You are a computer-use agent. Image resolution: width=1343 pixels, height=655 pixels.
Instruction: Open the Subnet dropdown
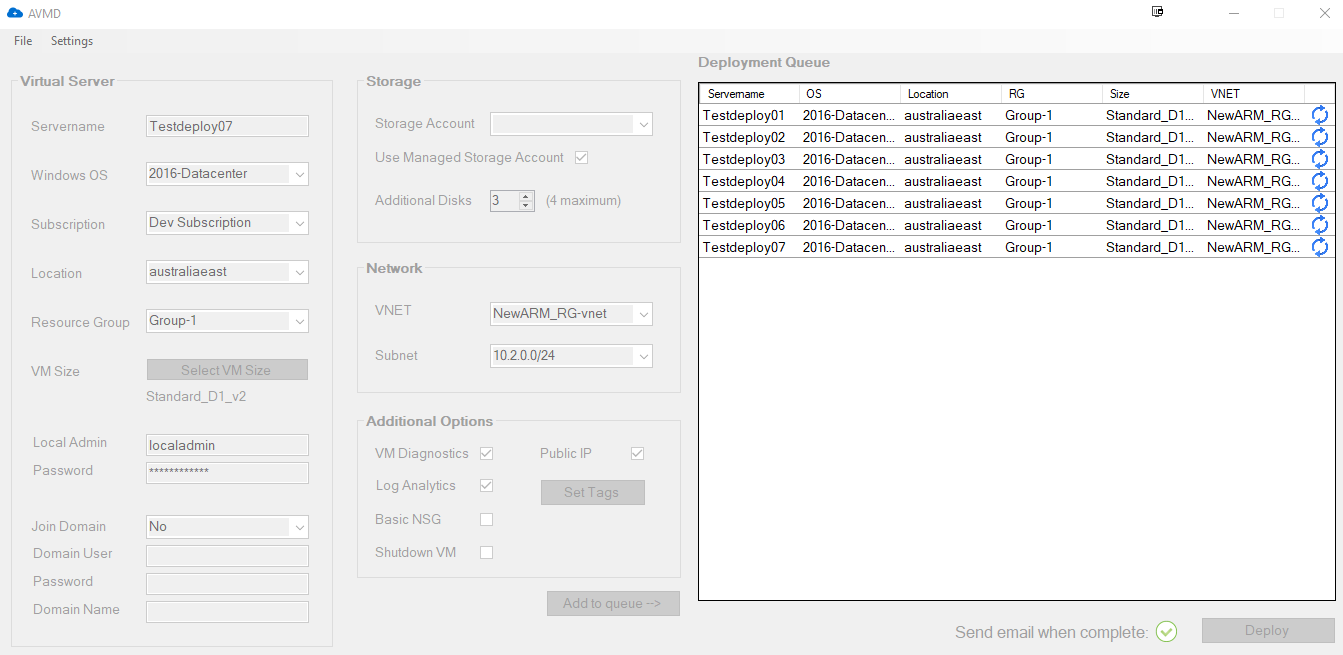coord(571,356)
